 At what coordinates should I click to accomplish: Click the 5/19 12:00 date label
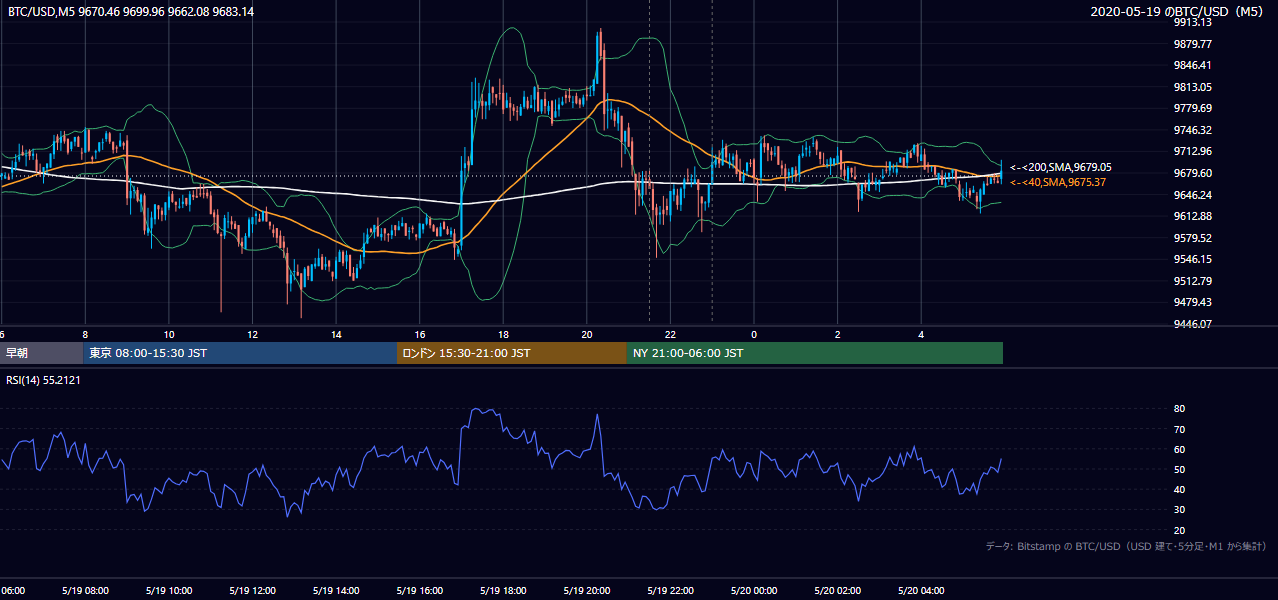252,591
